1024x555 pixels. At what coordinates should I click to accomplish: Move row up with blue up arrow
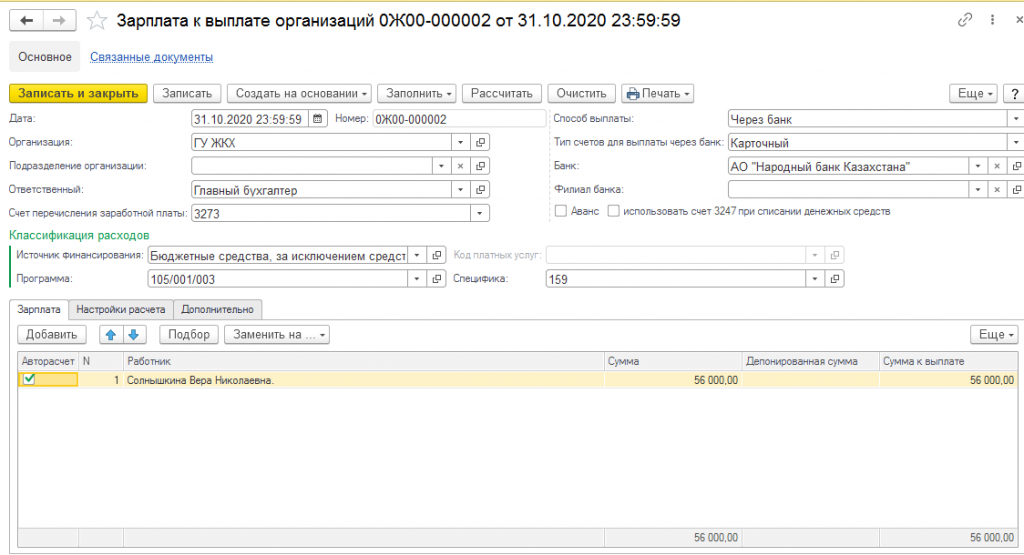point(110,334)
